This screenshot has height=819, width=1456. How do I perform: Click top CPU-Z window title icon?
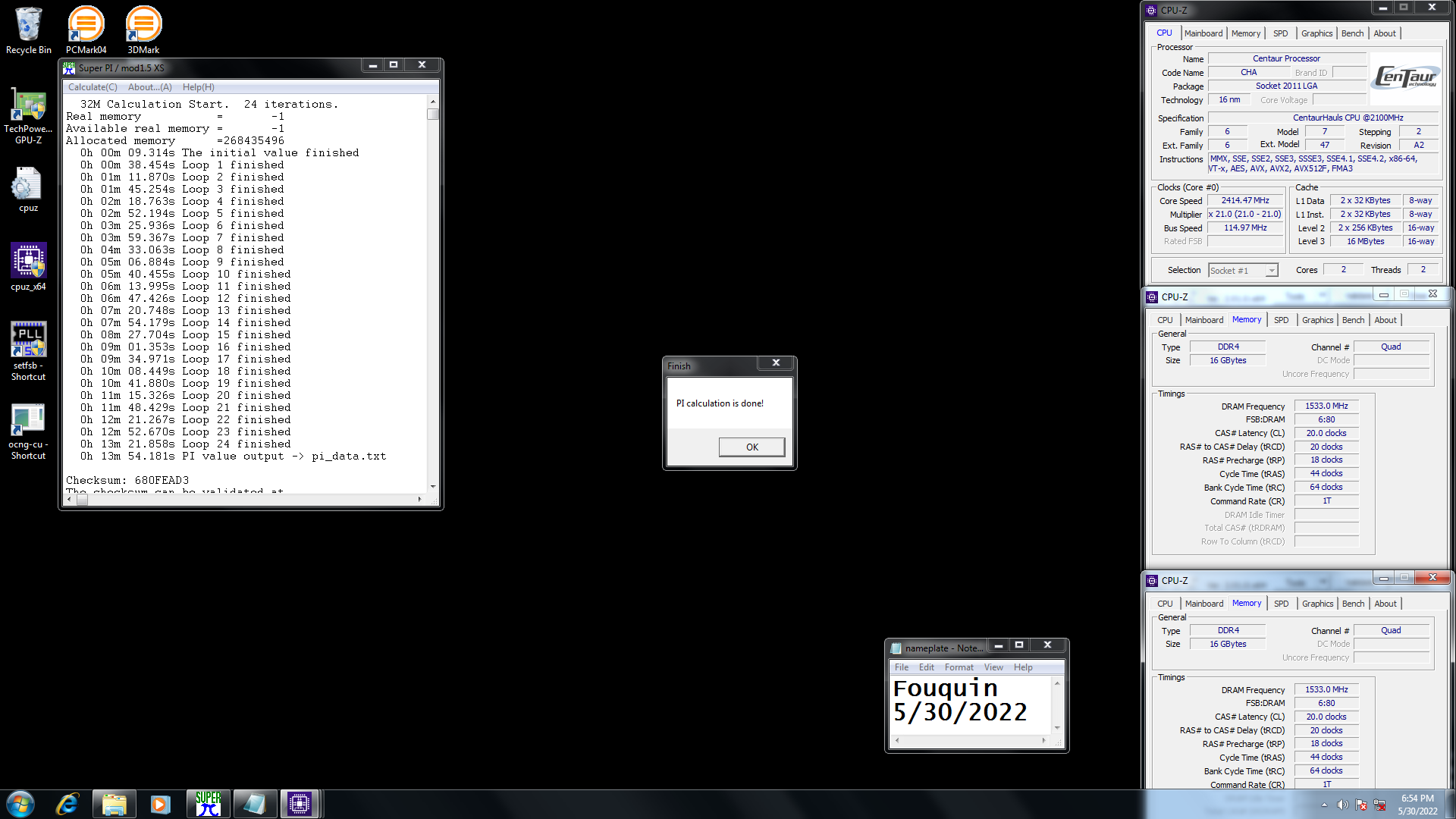(1151, 10)
